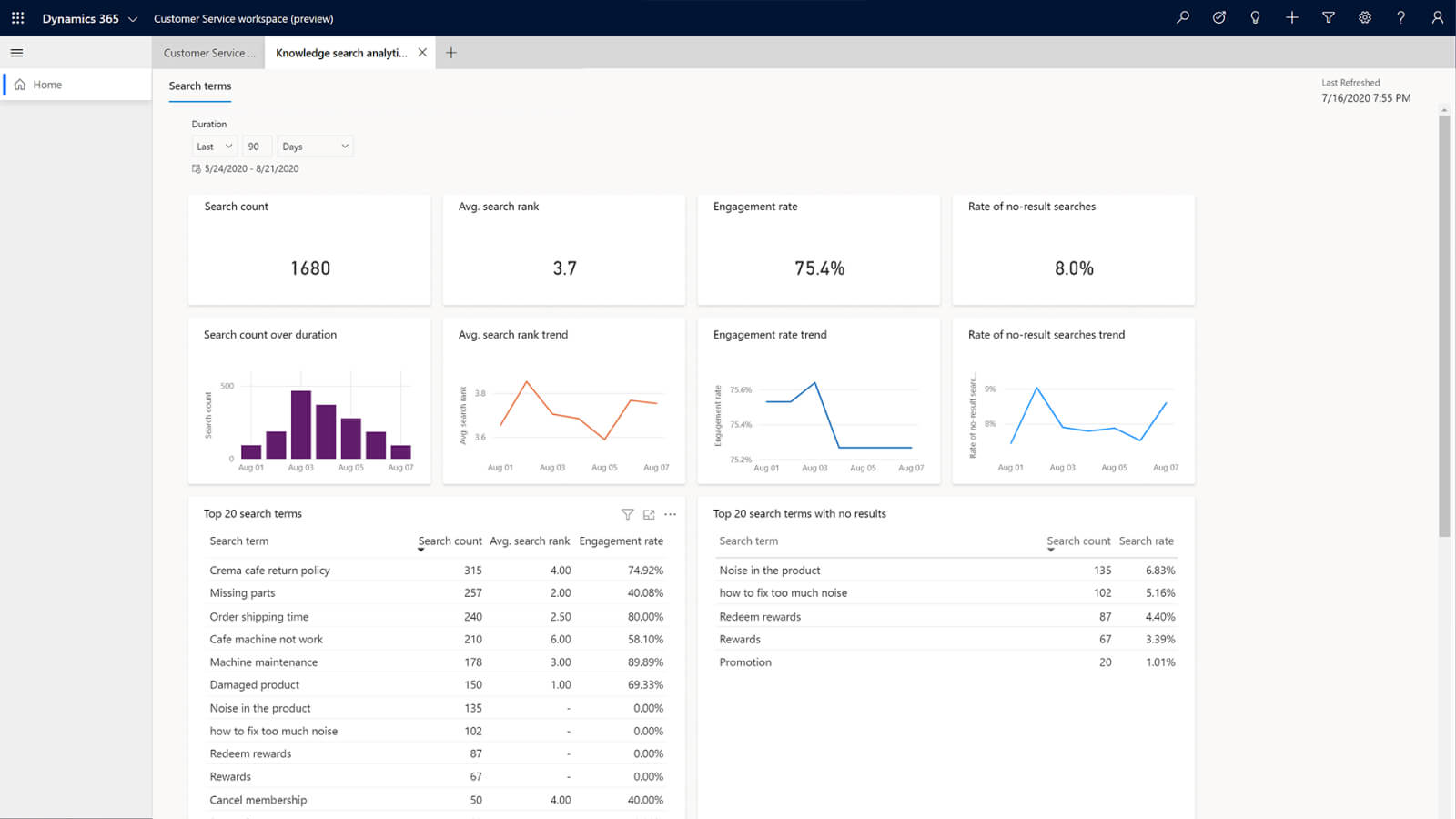Open the Office apps waffle menu
The width and height of the screenshot is (1456, 819).
click(16, 17)
